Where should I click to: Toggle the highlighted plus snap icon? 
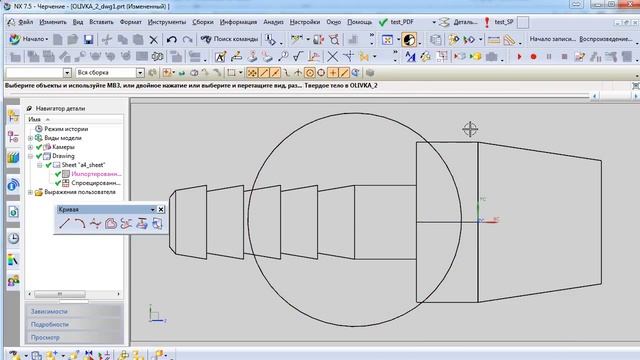tap(333, 73)
